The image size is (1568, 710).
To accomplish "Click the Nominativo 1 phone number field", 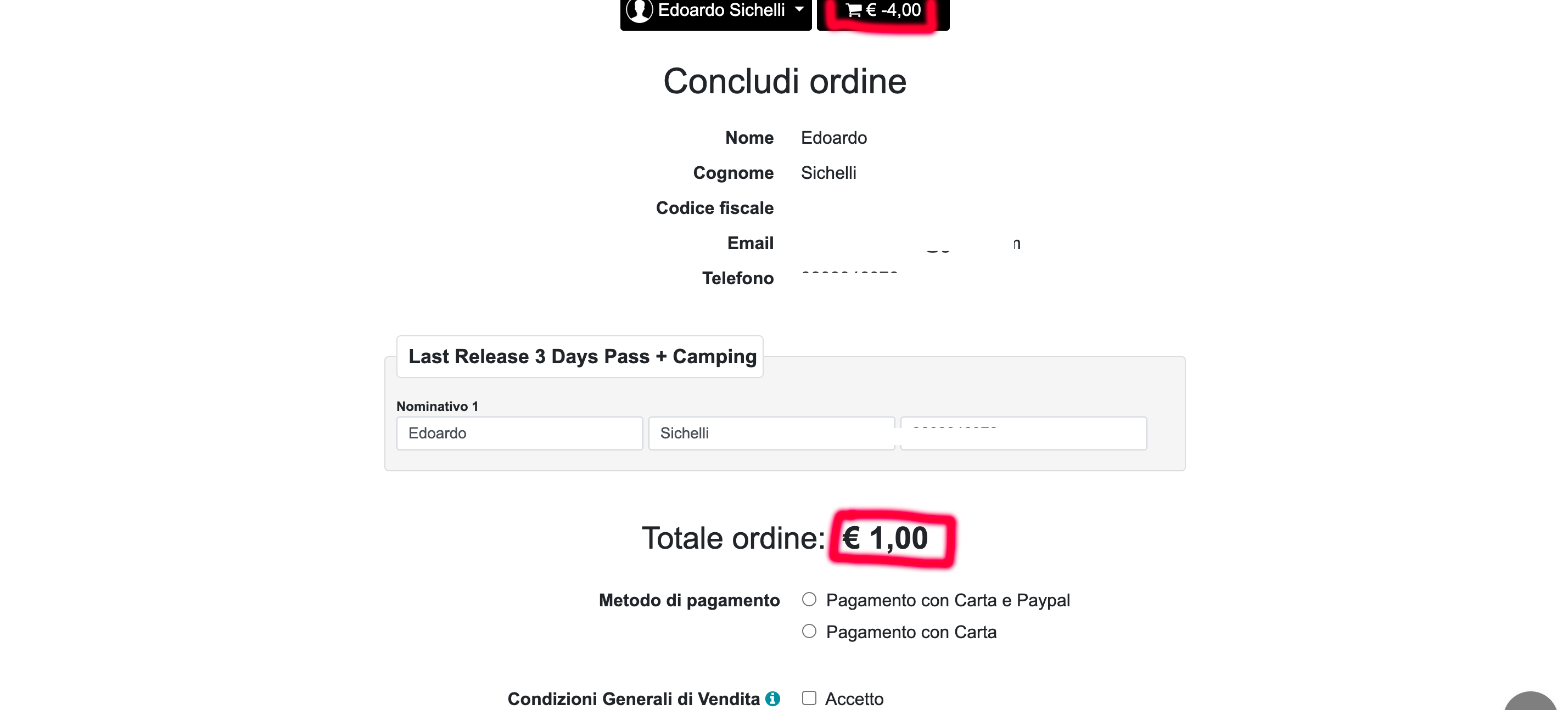I will 1023,433.
